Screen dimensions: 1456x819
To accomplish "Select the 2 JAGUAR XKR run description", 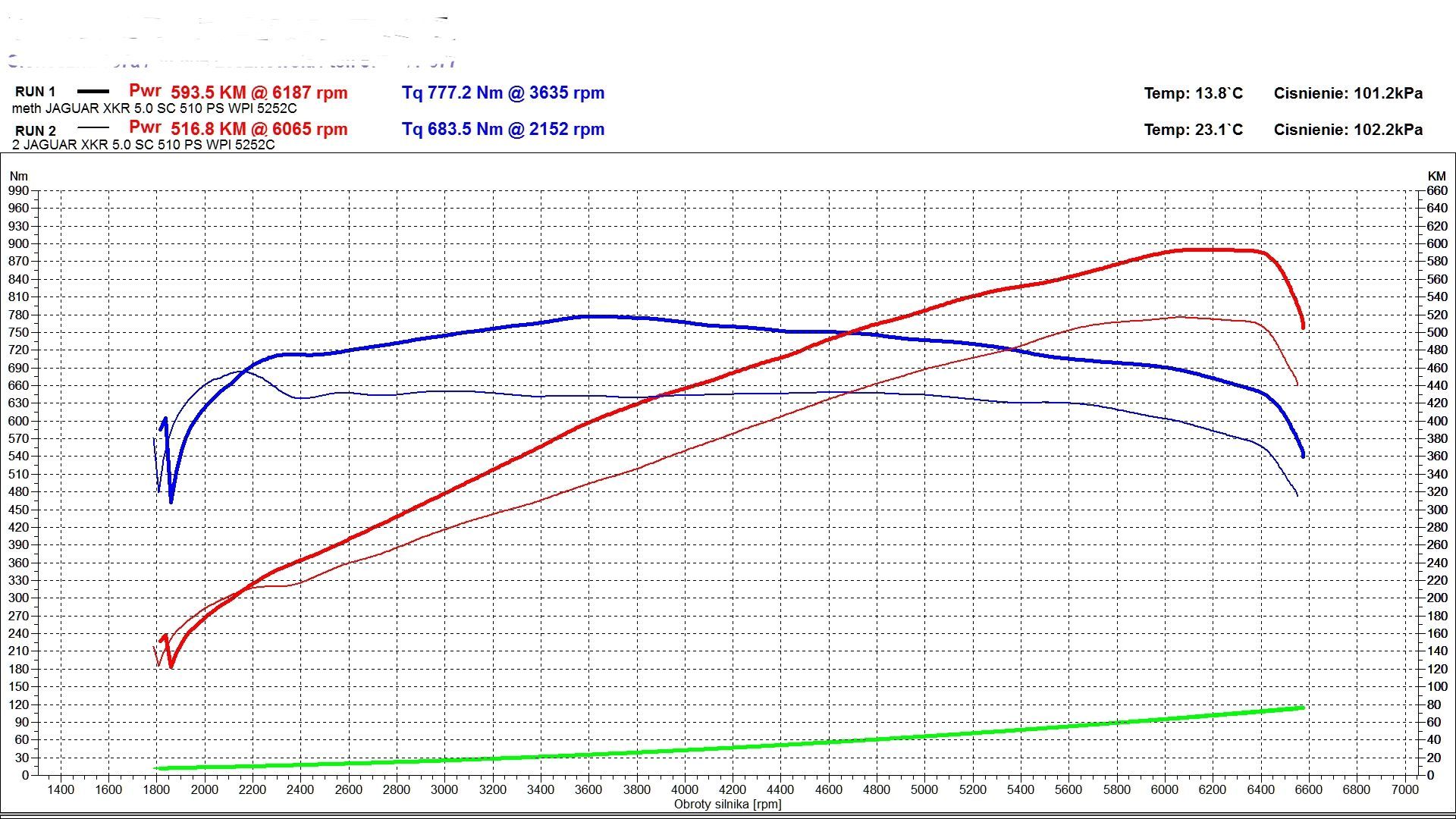I will pyautogui.click(x=143, y=144).
